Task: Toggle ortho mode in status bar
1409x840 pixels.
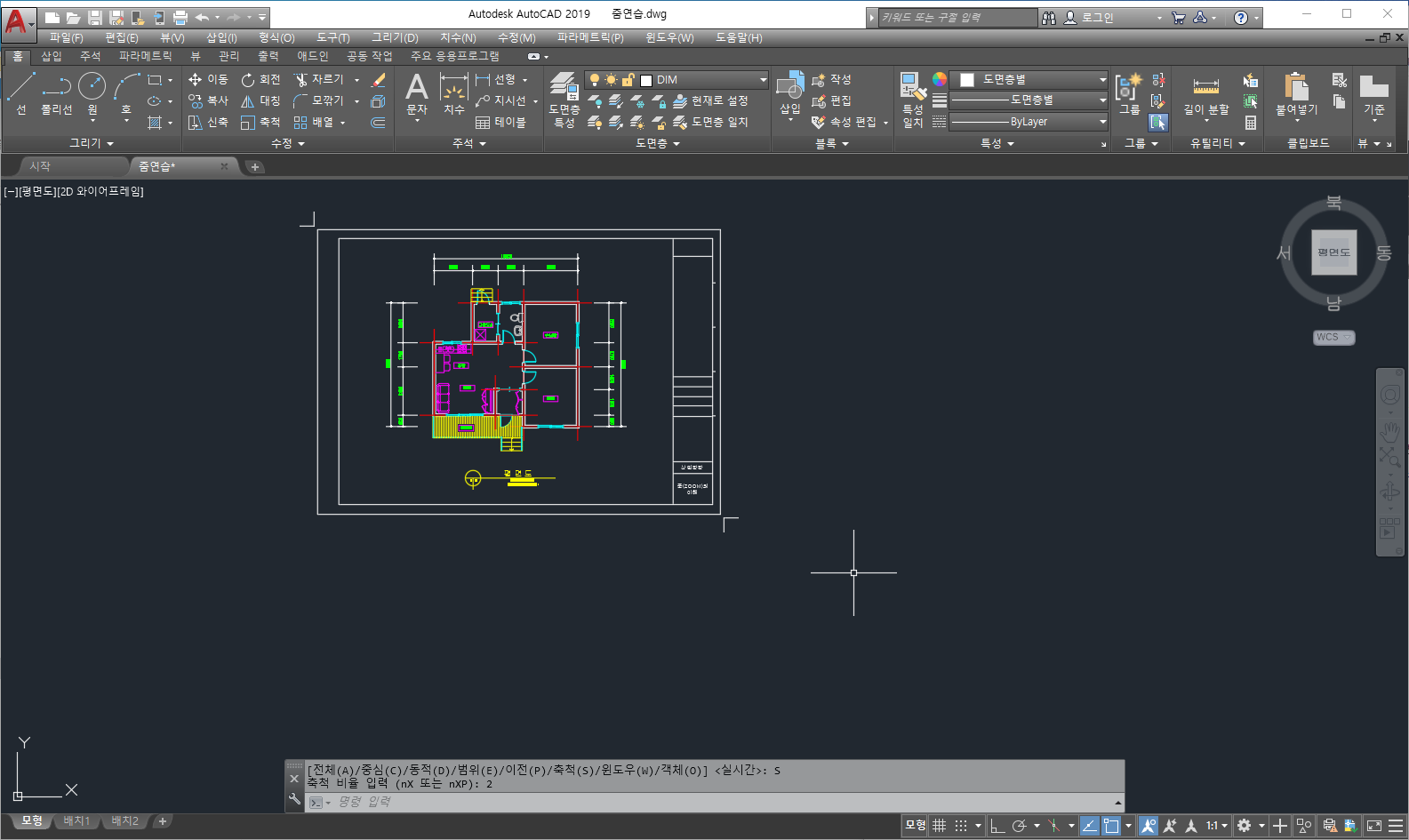Action: coord(997,826)
